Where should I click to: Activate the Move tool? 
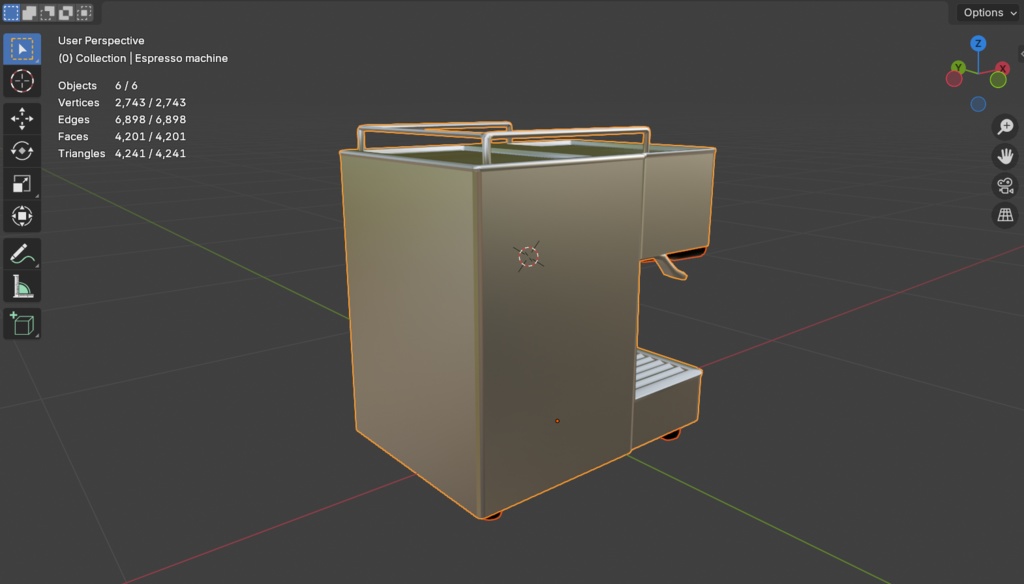click(x=22, y=117)
